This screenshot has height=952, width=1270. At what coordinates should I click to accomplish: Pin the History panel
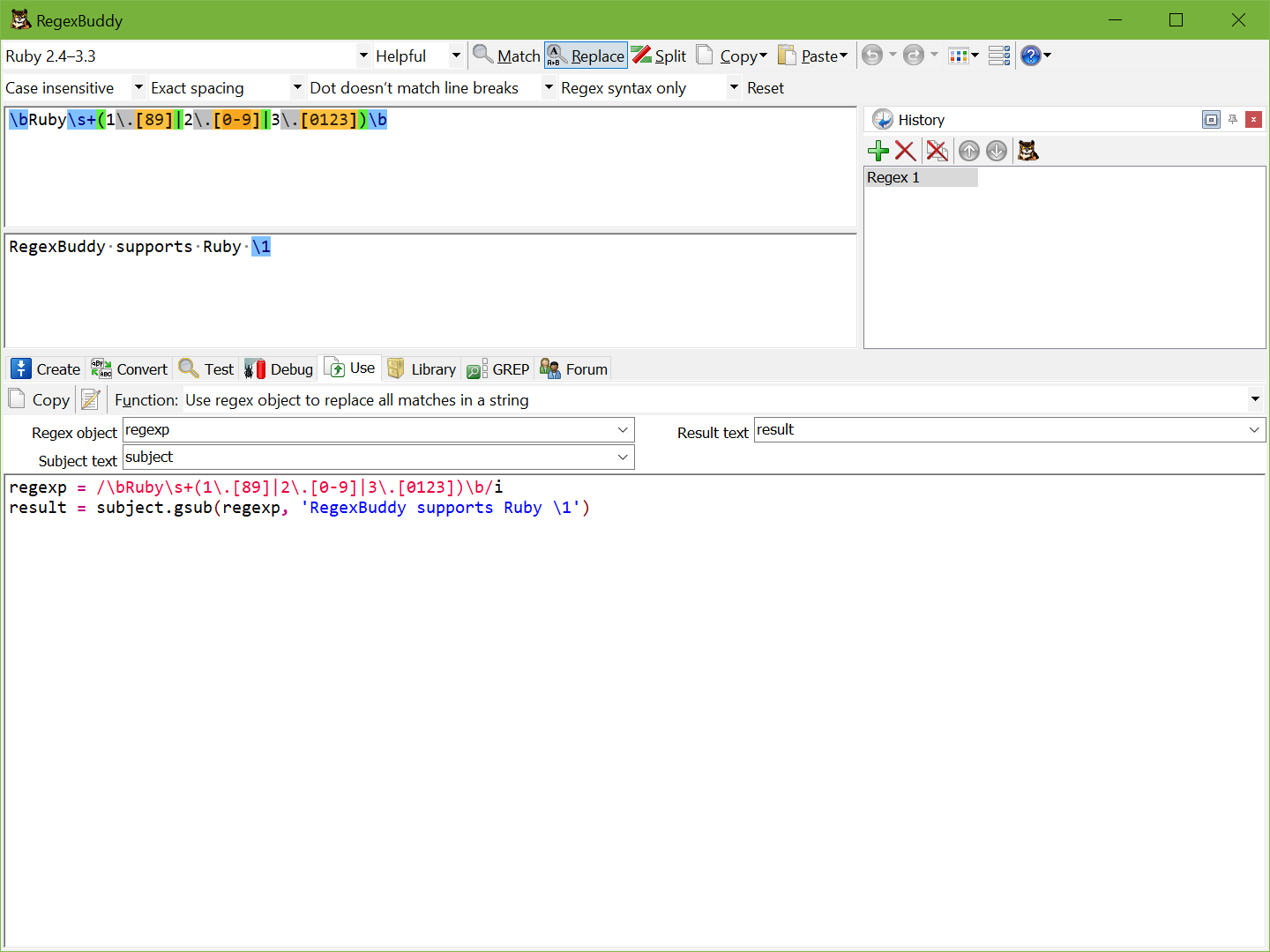tap(1233, 120)
